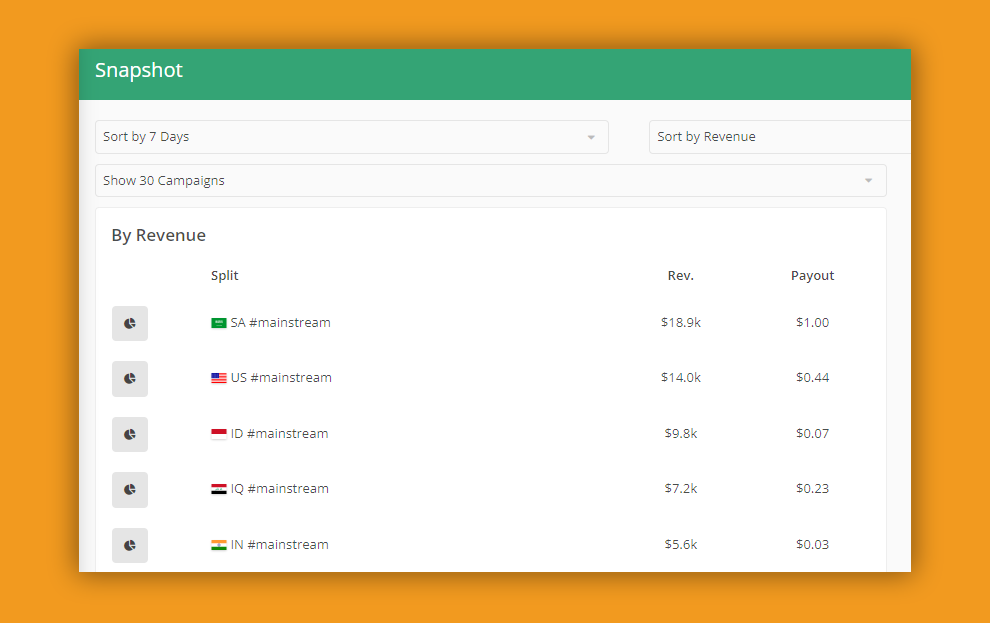Open pie chart for SA #mainstream row
Screen dimensions: 990x623
[130, 323]
